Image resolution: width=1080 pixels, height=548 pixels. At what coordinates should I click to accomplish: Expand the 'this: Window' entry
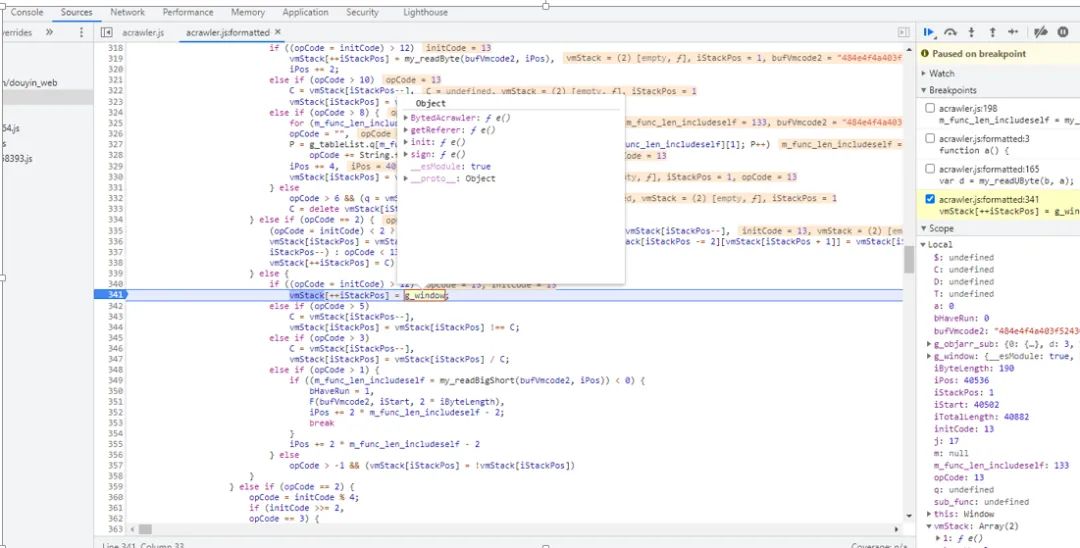(x=929, y=514)
